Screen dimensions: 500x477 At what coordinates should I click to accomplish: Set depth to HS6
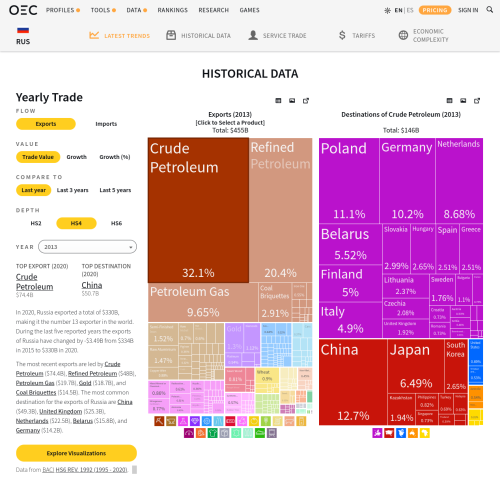tap(116, 223)
